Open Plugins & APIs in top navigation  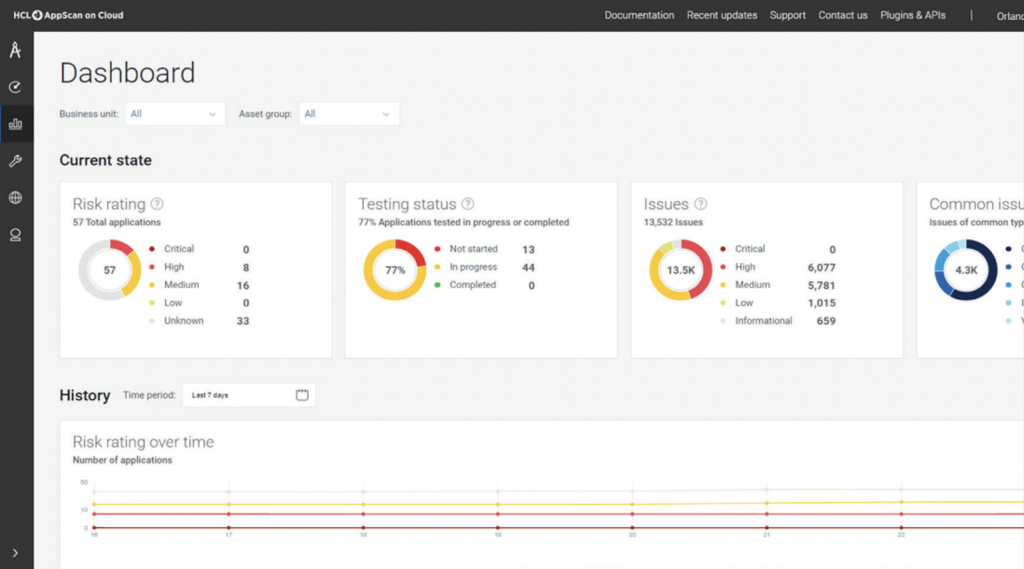tap(912, 15)
